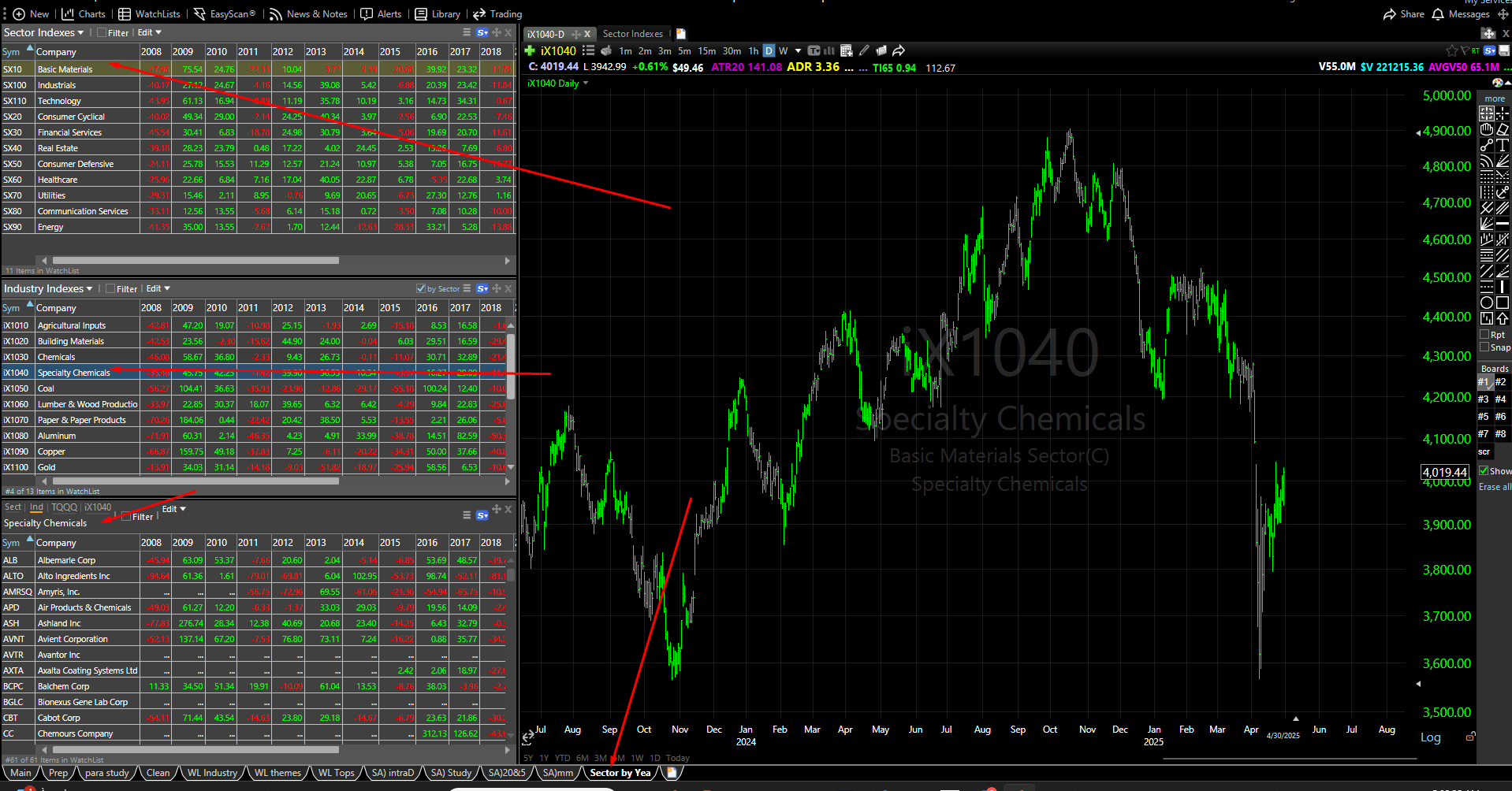
Task: Select the Fibonacci arcs drawing tool
Action: coord(1487,161)
